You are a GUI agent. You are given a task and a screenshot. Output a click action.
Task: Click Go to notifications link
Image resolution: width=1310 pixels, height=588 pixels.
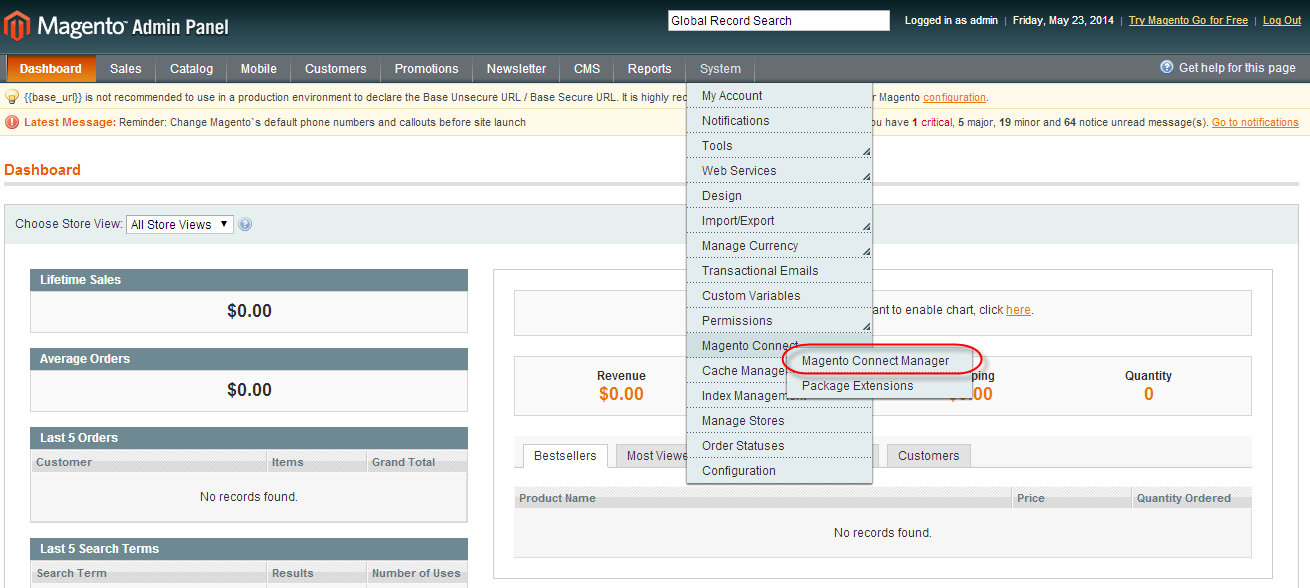click(1255, 122)
